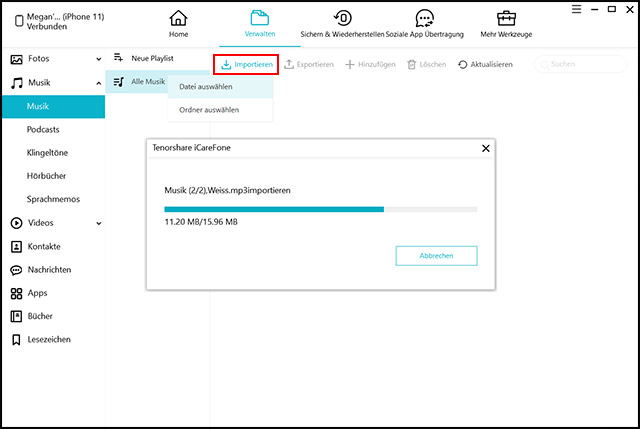Image resolution: width=640 pixels, height=429 pixels.
Task: Choose Ordner auswählen from import menu
Action: [220, 110]
